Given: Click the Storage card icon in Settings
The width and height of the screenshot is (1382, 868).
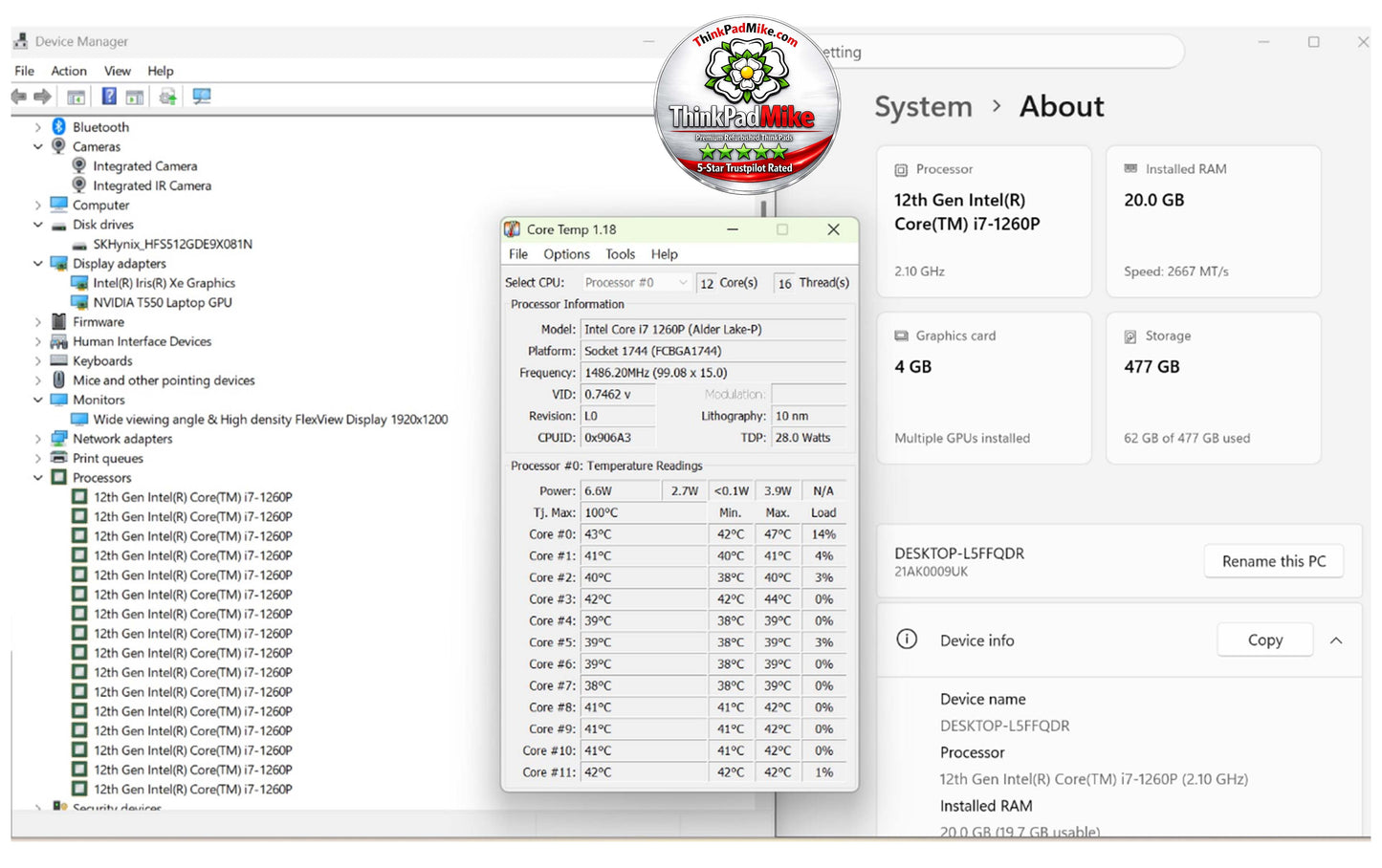Looking at the screenshot, I should (x=1130, y=336).
